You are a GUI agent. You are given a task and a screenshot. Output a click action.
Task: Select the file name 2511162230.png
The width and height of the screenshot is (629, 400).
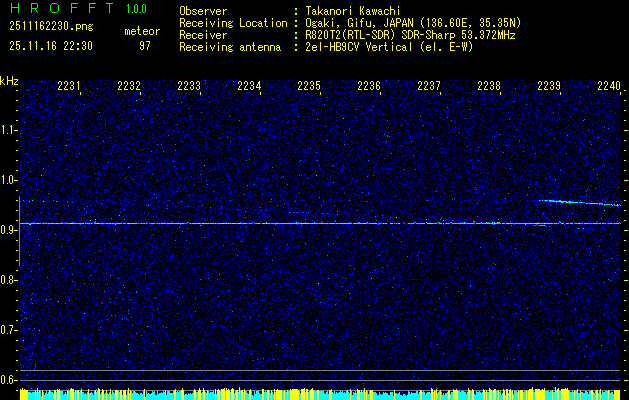(x=51, y=27)
